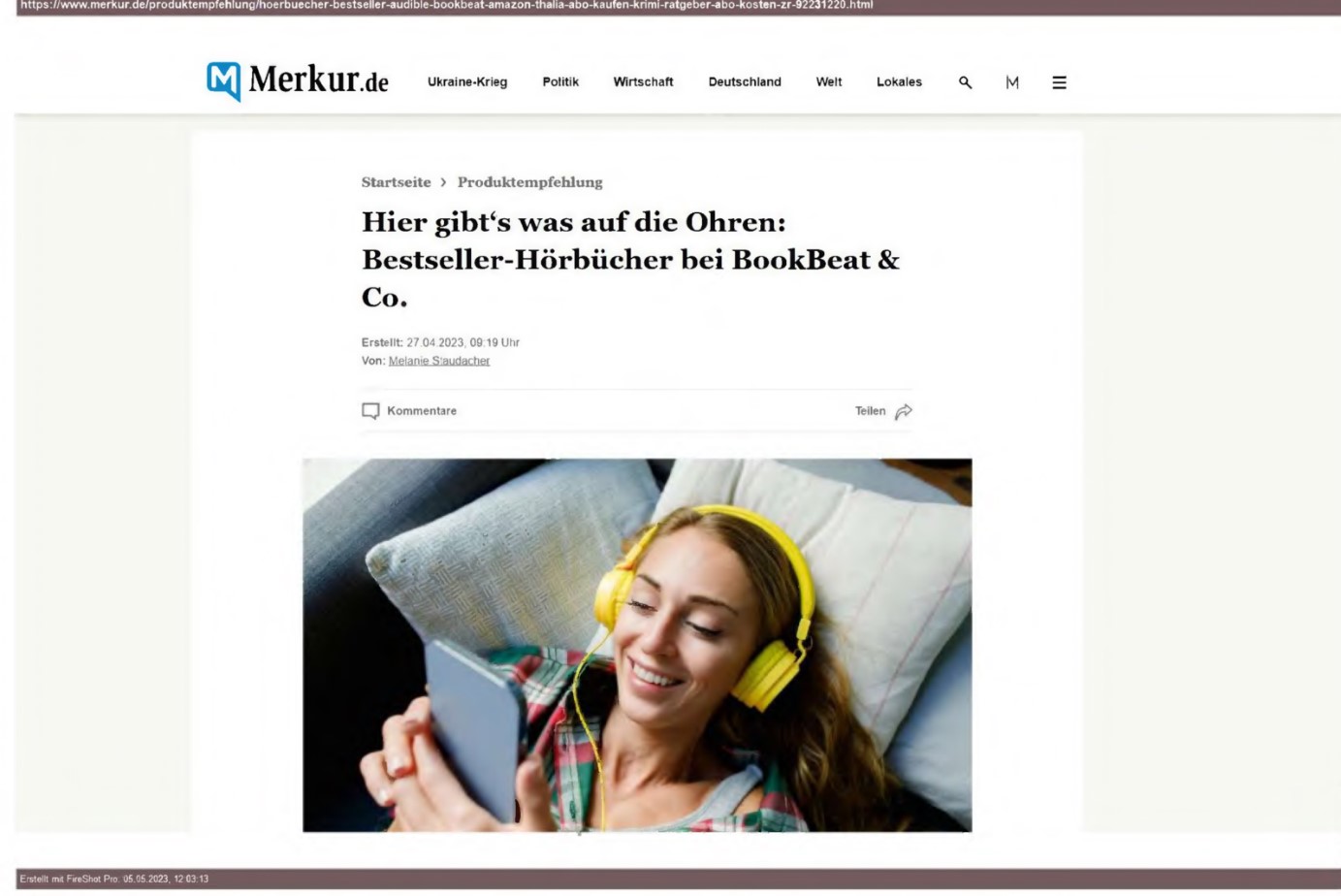Image resolution: width=1341 pixels, height=896 pixels.
Task: Click the woman with yellow headphones photo
Action: pos(637,645)
